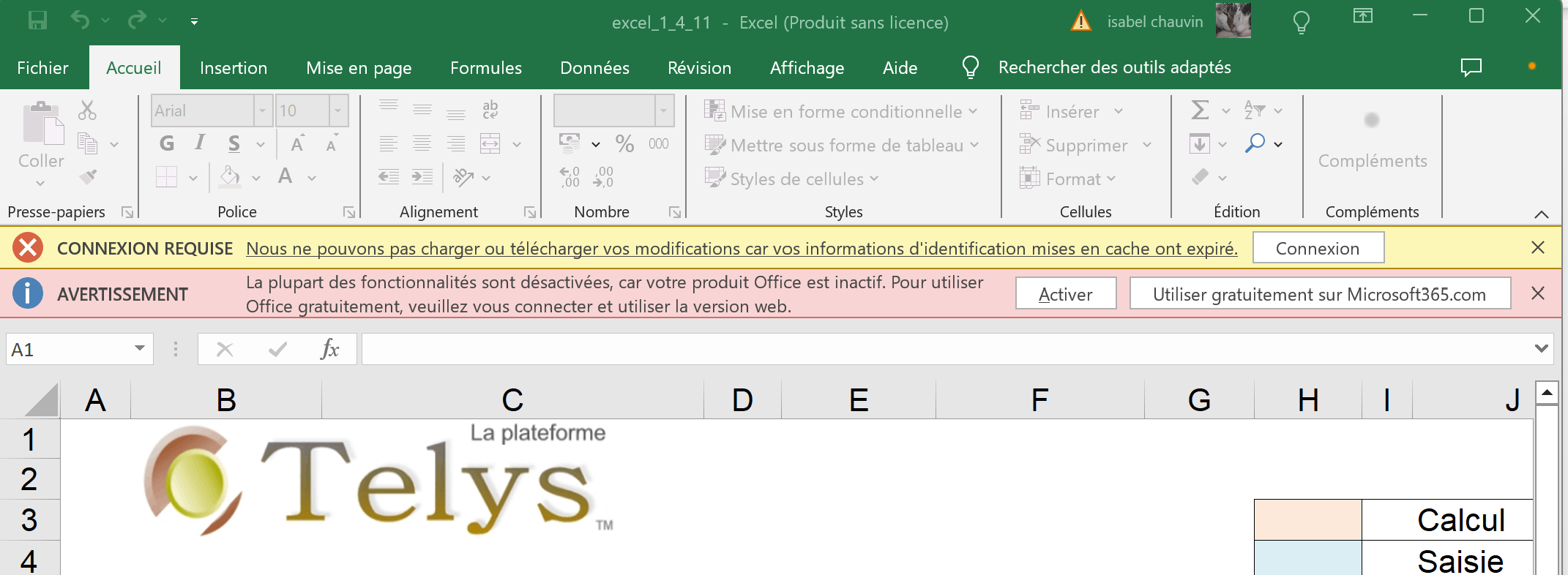Select the peach-colored legend cell beside Calcul
1568x575 pixels.
tap(1307, 520)
